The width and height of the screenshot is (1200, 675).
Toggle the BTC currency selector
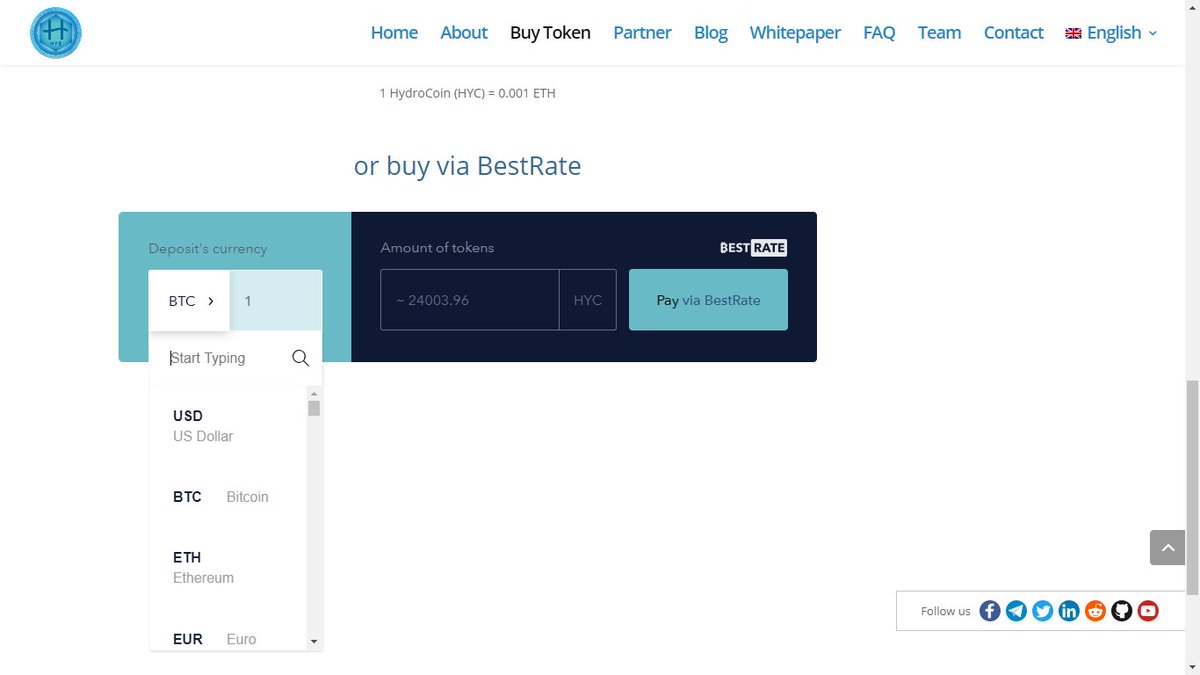point(190,300)
